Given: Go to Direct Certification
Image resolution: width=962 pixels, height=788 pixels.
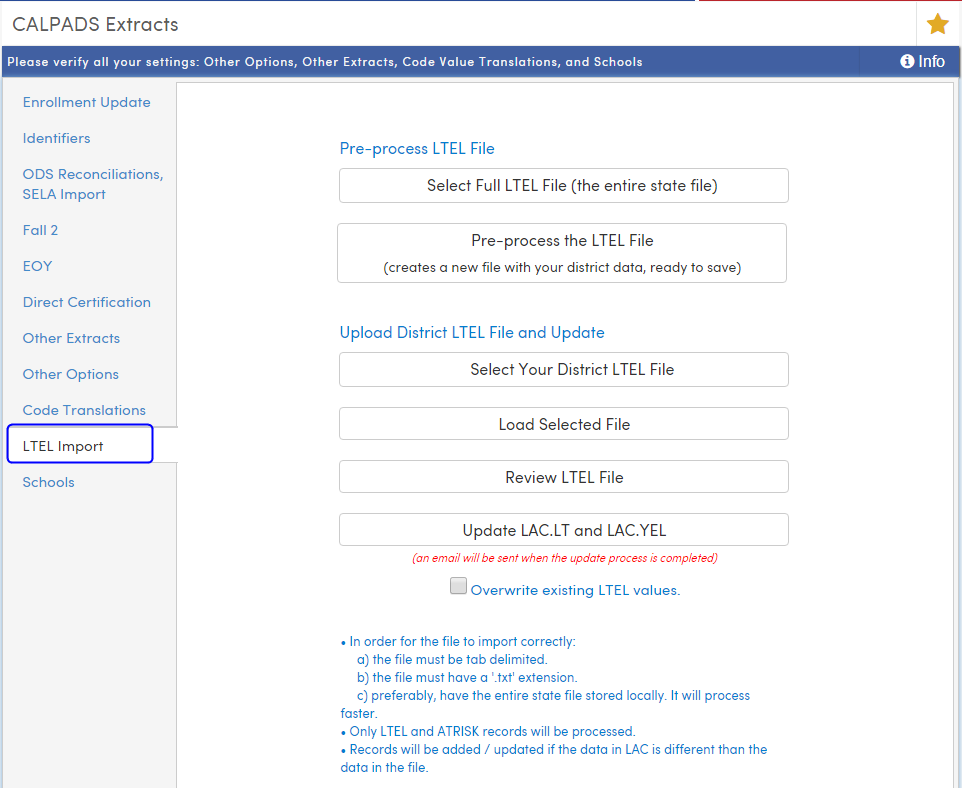Looking at the screenshot, I should click(86, 302).
